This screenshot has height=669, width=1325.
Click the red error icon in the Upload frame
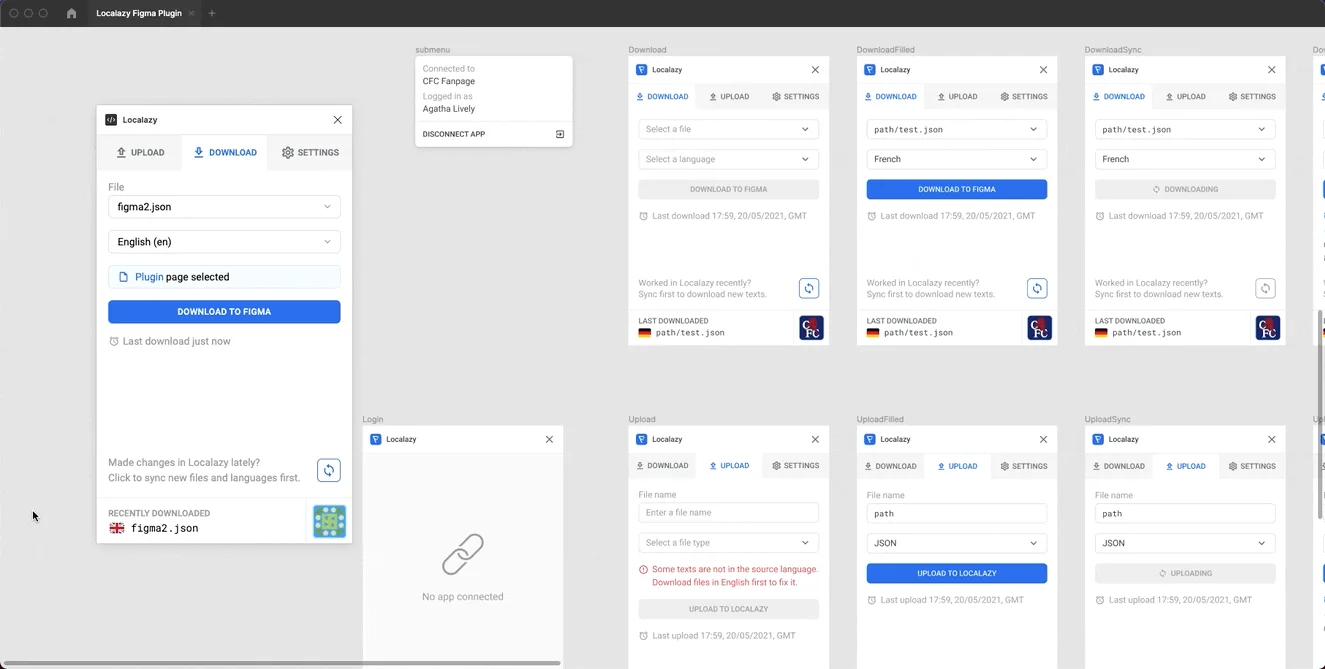643,569
